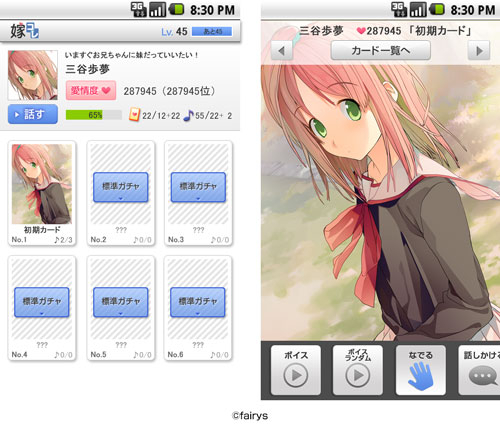Tap the 「初期カード」 title in the card header
The width and height of the screenshot is (500, 425).
coord(440,31)
